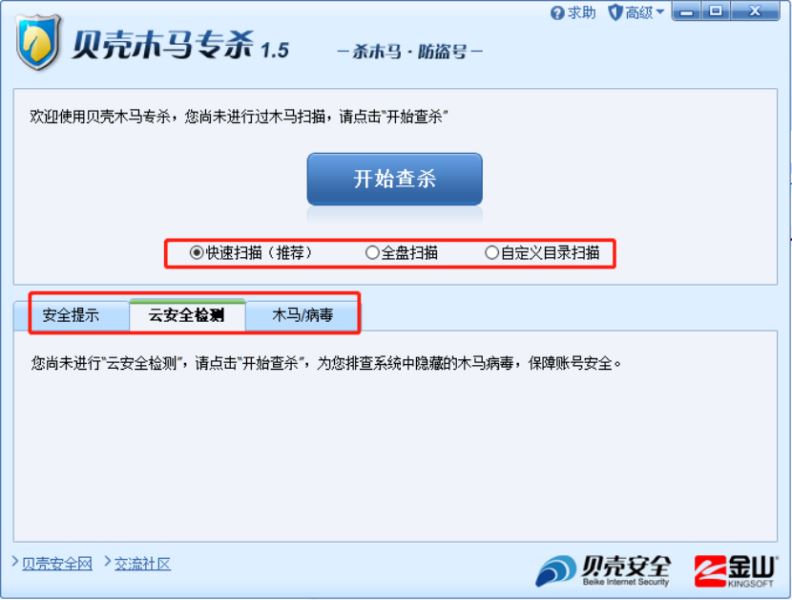Click the arrow icon before 交流社区
This screenshot has height=600, width=792.
pos(107,561)
